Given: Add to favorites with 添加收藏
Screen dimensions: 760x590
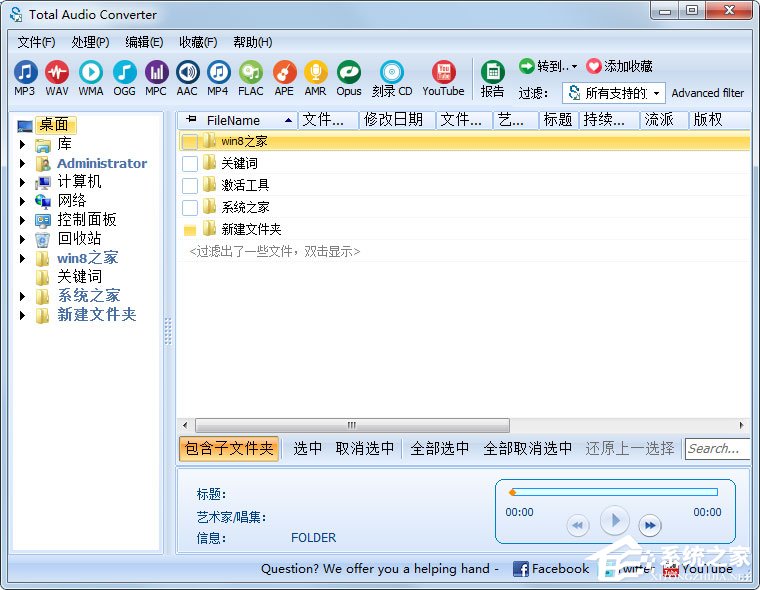Looking at the screenshot, I should point(619,66).
